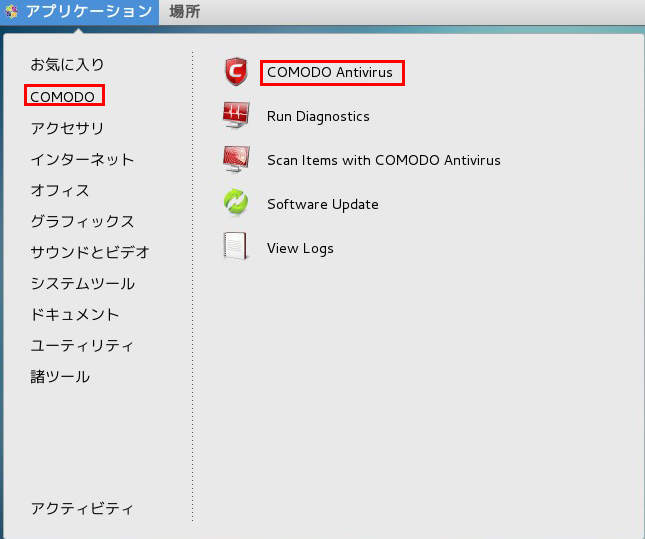Screen dimensions: 645x539
Task: Click the View Logs notebook icon
Action: pos(236,248)
